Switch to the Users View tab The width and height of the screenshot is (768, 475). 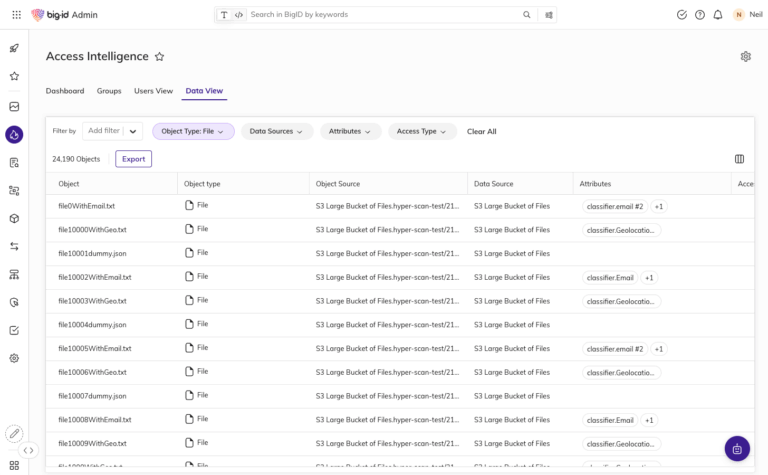pos(153,91)
